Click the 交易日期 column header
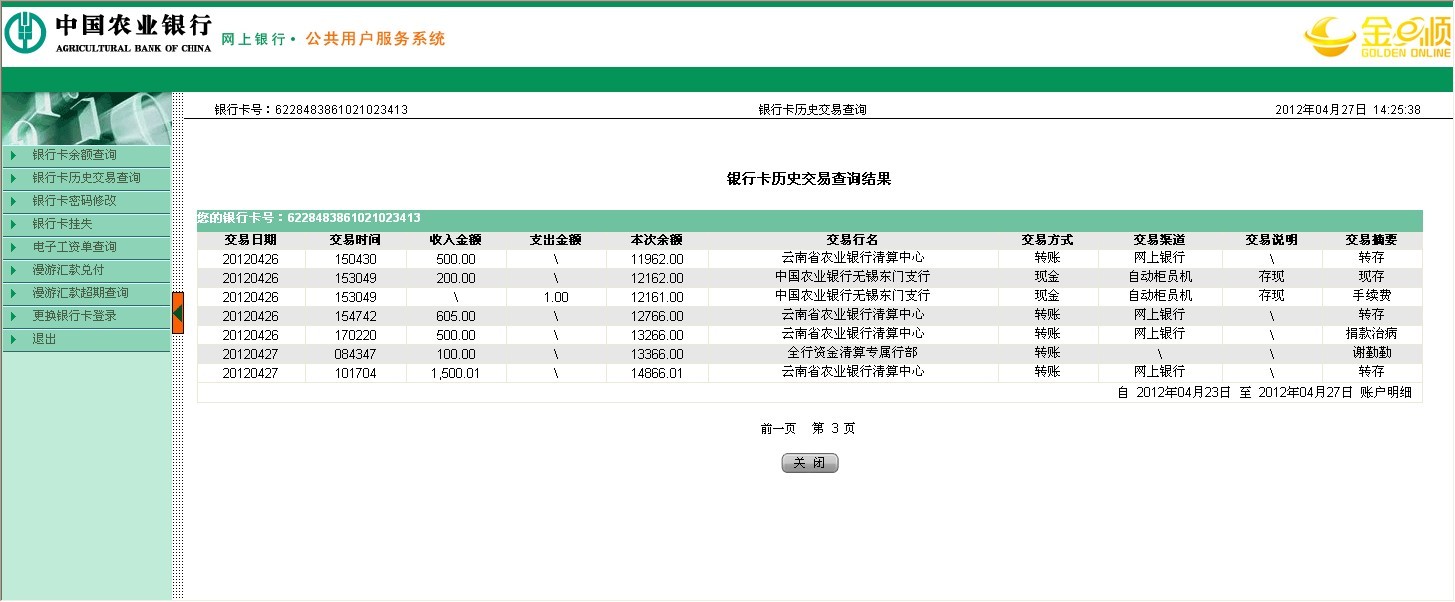 (x=250, y=240)
